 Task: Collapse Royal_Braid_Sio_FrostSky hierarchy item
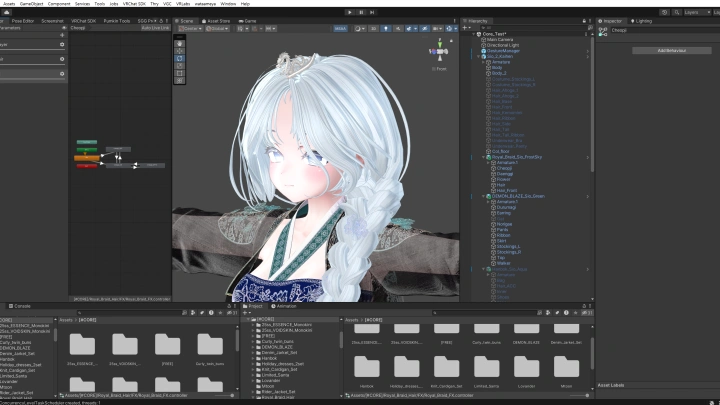click(x=484, y=157)
